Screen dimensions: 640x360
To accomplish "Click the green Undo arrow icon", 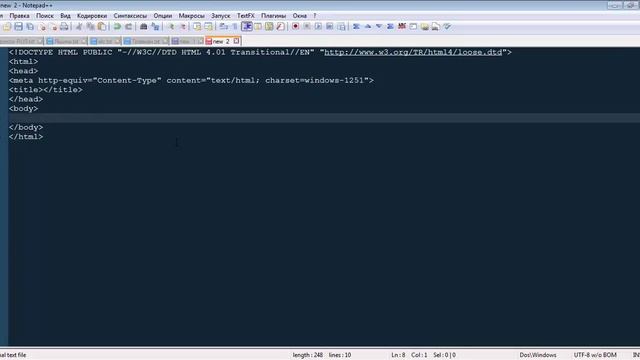I will click(x=117, y=27).
